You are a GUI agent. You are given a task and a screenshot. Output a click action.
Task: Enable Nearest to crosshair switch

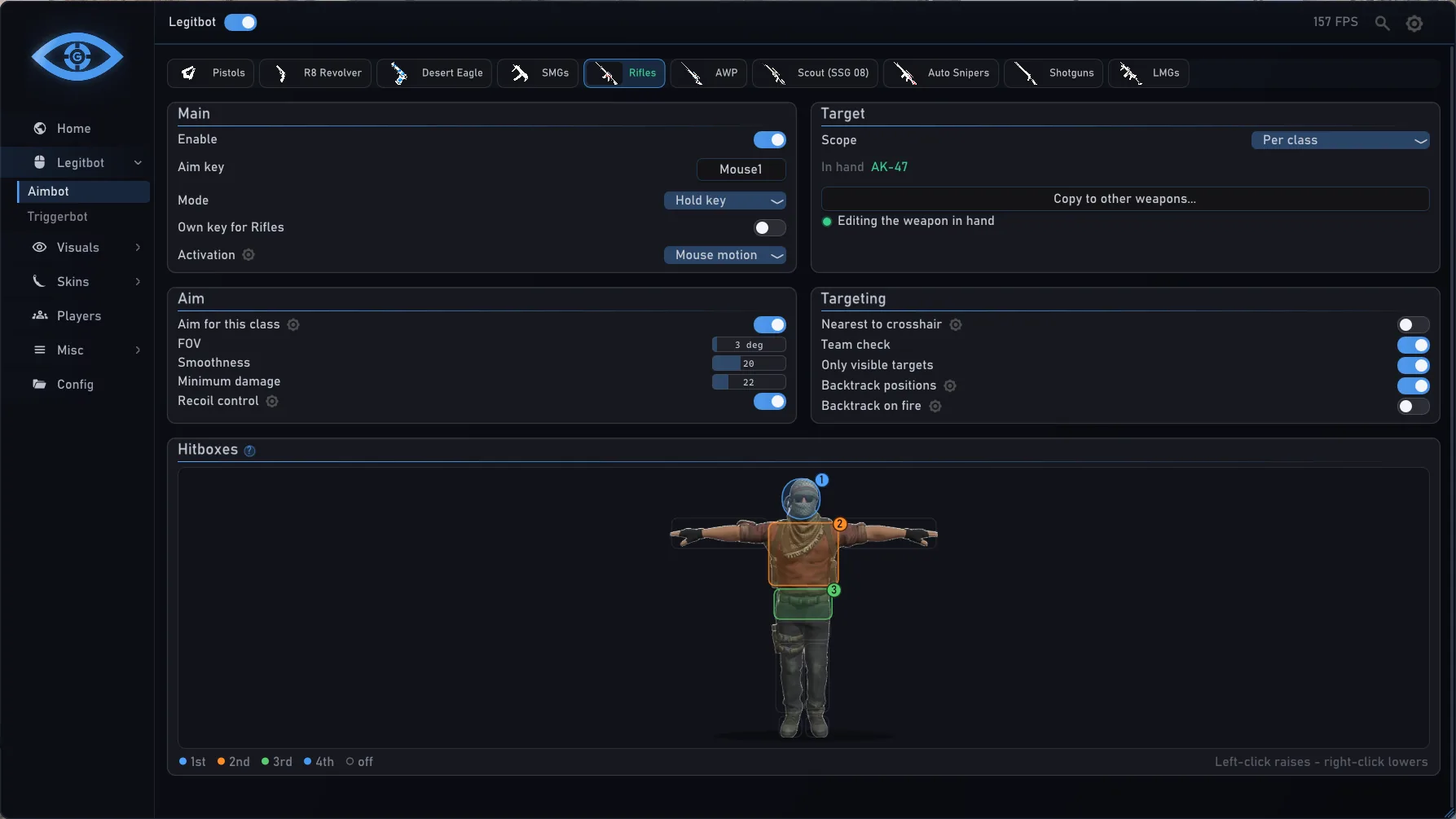point(1413,325)
